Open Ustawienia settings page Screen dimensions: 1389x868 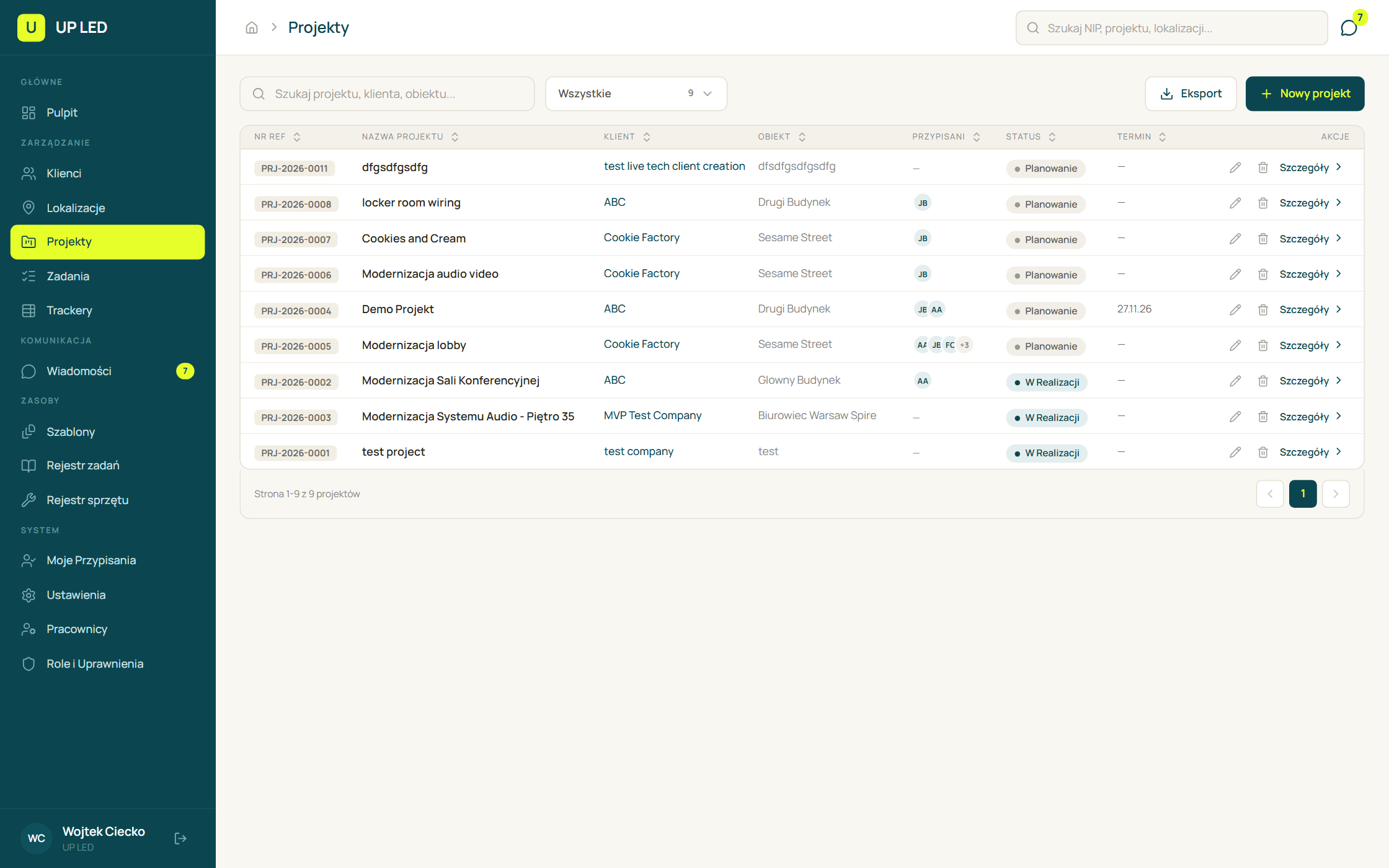click(107, 595)
